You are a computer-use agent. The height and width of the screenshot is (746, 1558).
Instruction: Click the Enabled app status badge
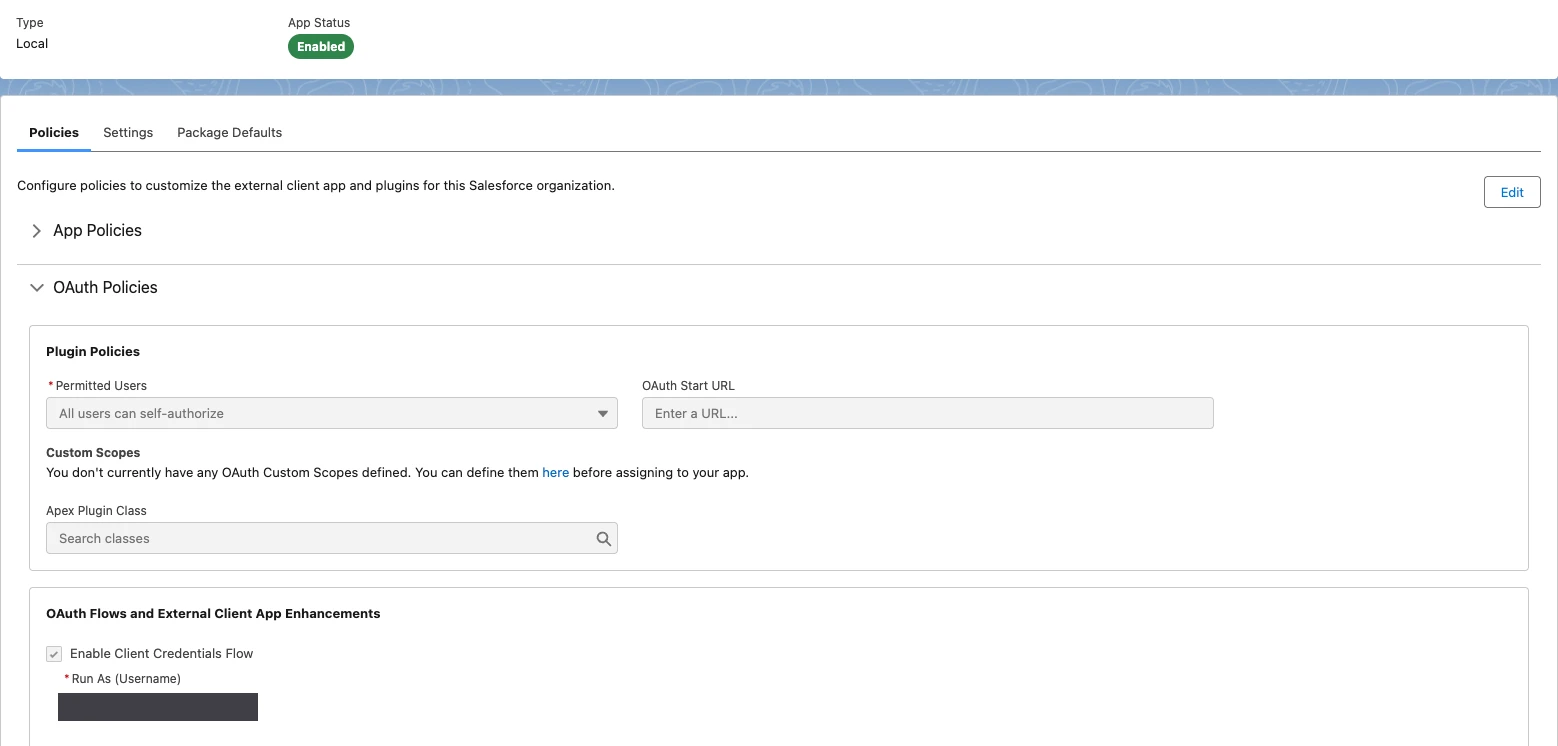coord(321,47)
